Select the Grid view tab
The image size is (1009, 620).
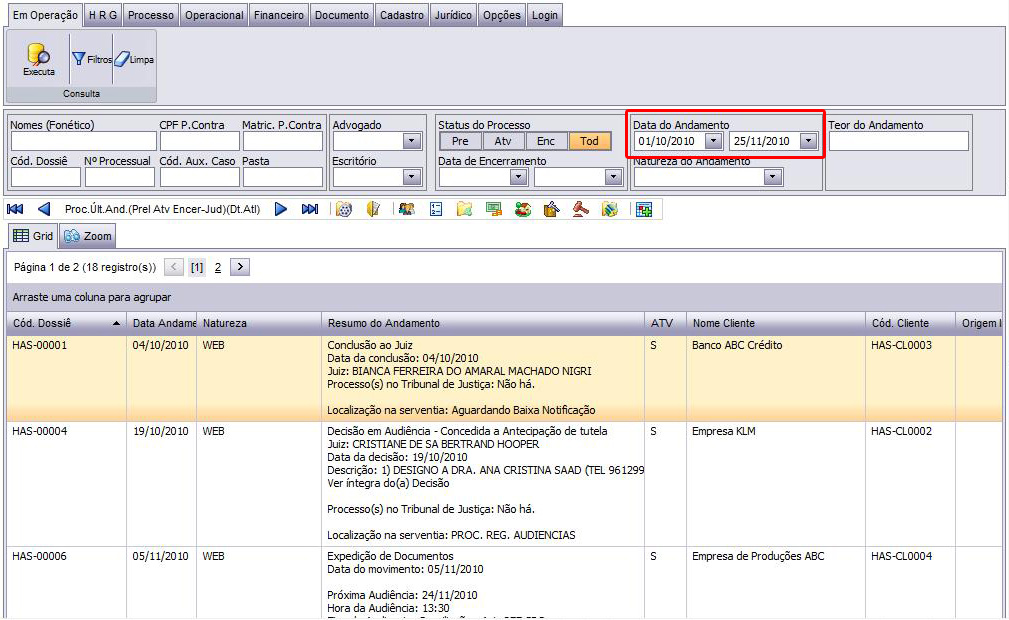(x=33, y=236)
